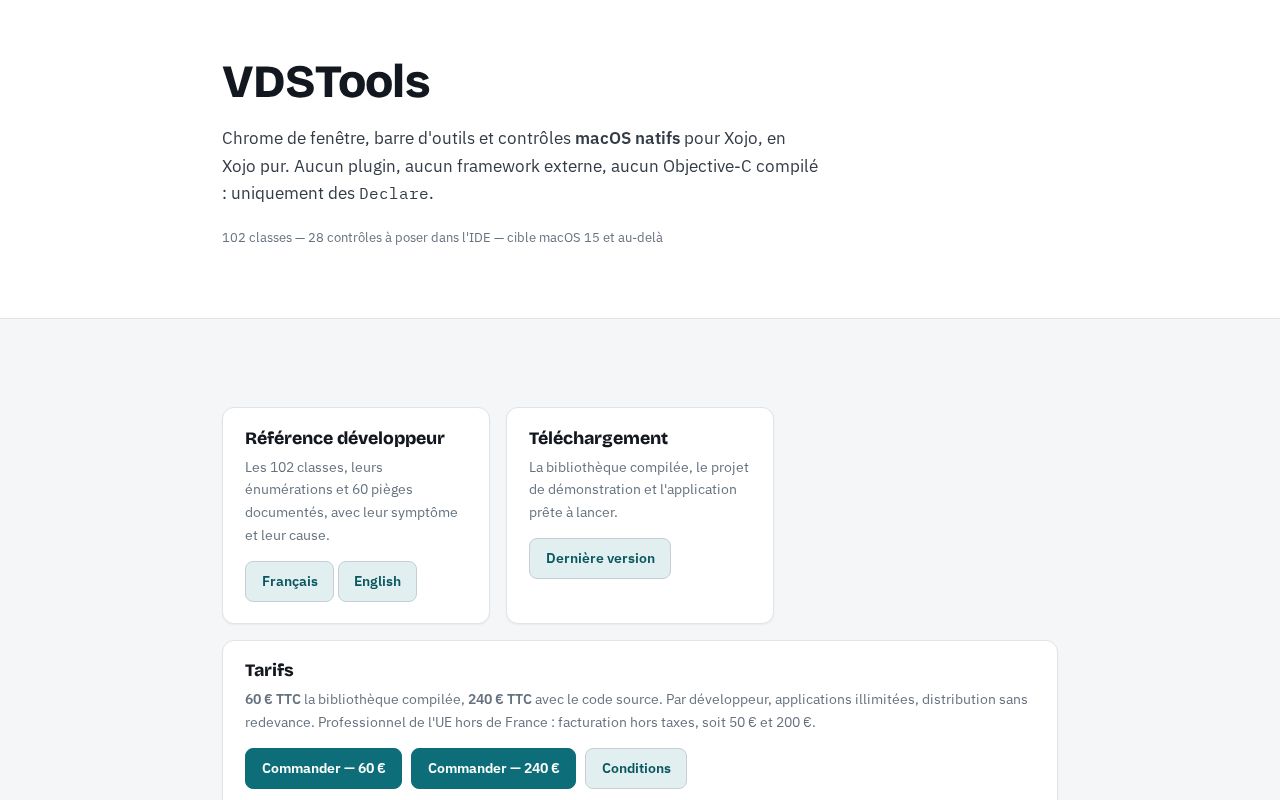Click the 'Declare' code word

click(394, 194)
